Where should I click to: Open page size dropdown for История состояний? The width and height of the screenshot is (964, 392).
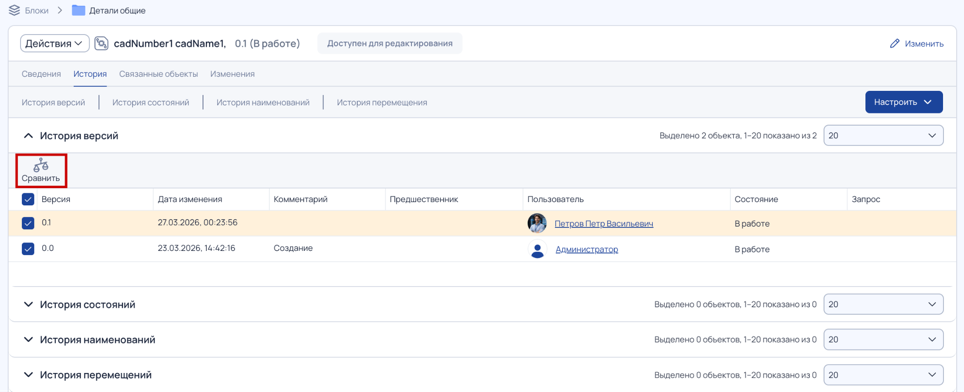coord(883,304)
